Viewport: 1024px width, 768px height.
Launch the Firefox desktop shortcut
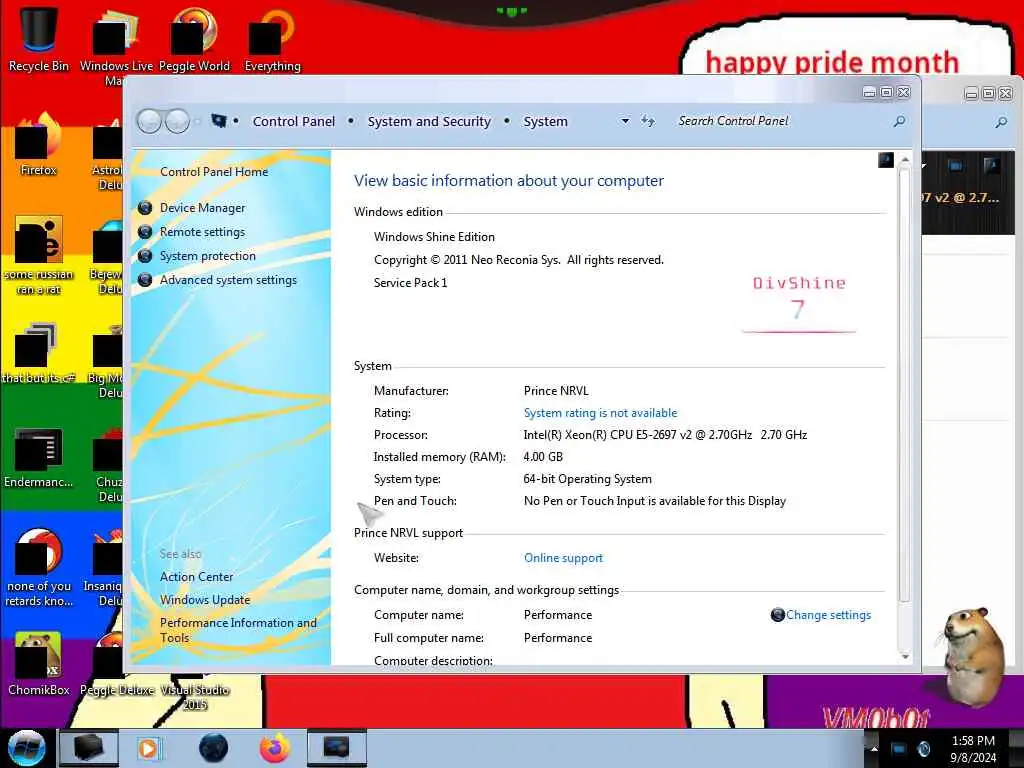pyautogui.click(x=39, y=144)
